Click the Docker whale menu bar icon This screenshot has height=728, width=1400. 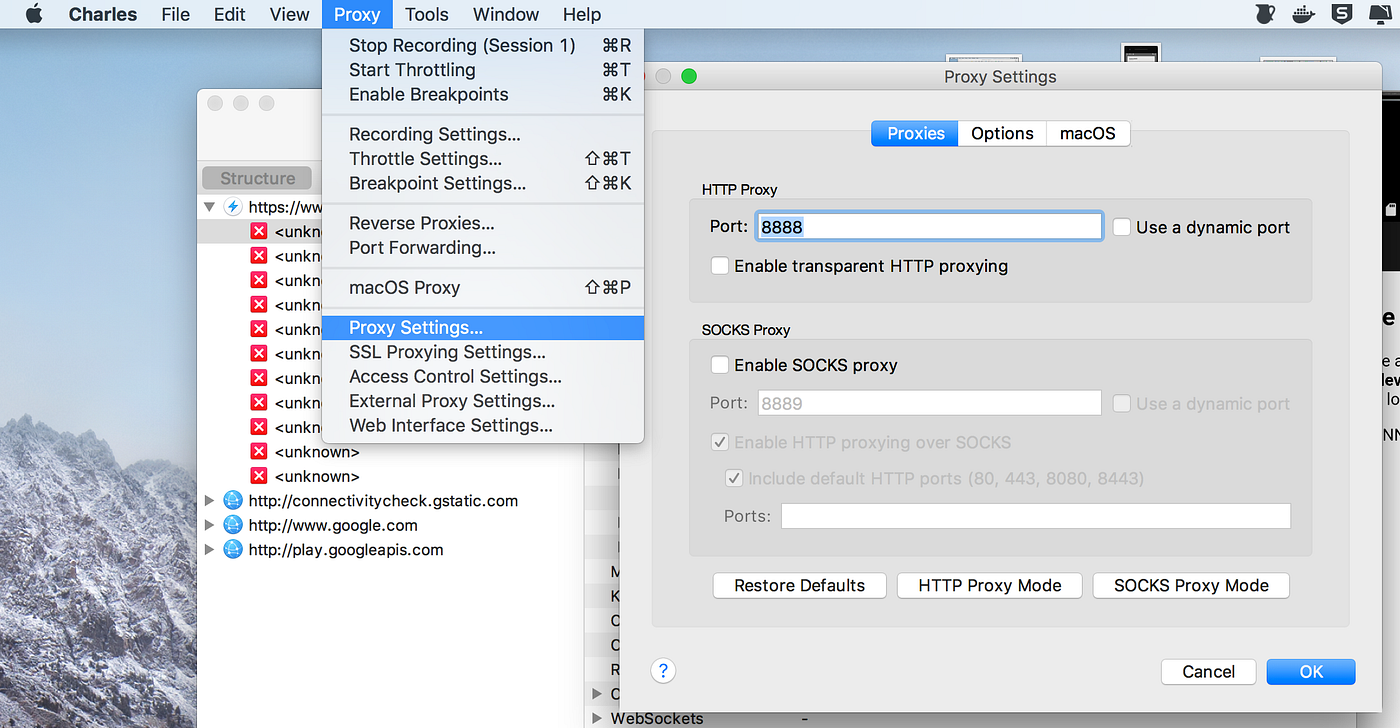pos(1303,14)
